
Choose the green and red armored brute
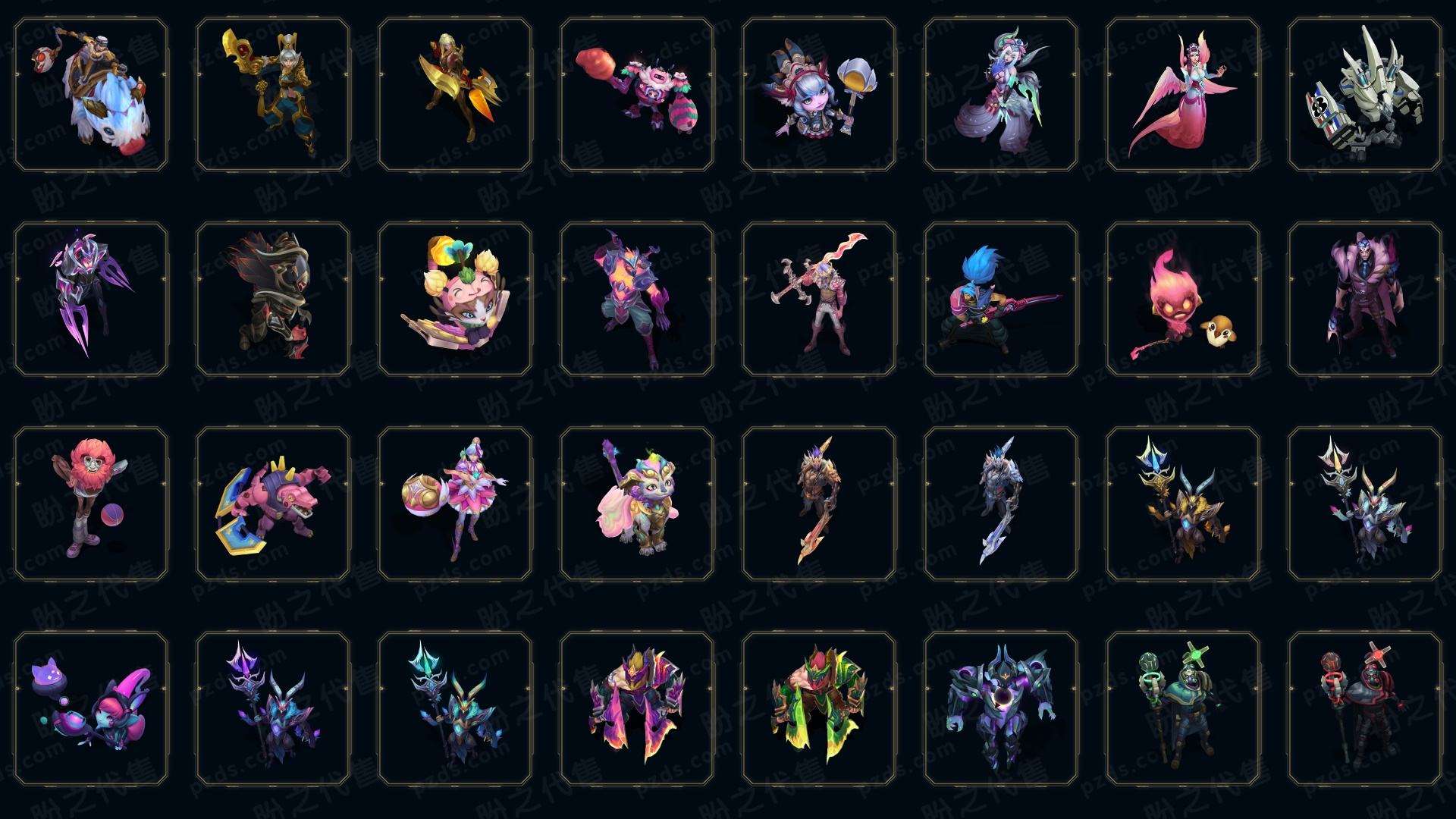(x=819, y=708)
